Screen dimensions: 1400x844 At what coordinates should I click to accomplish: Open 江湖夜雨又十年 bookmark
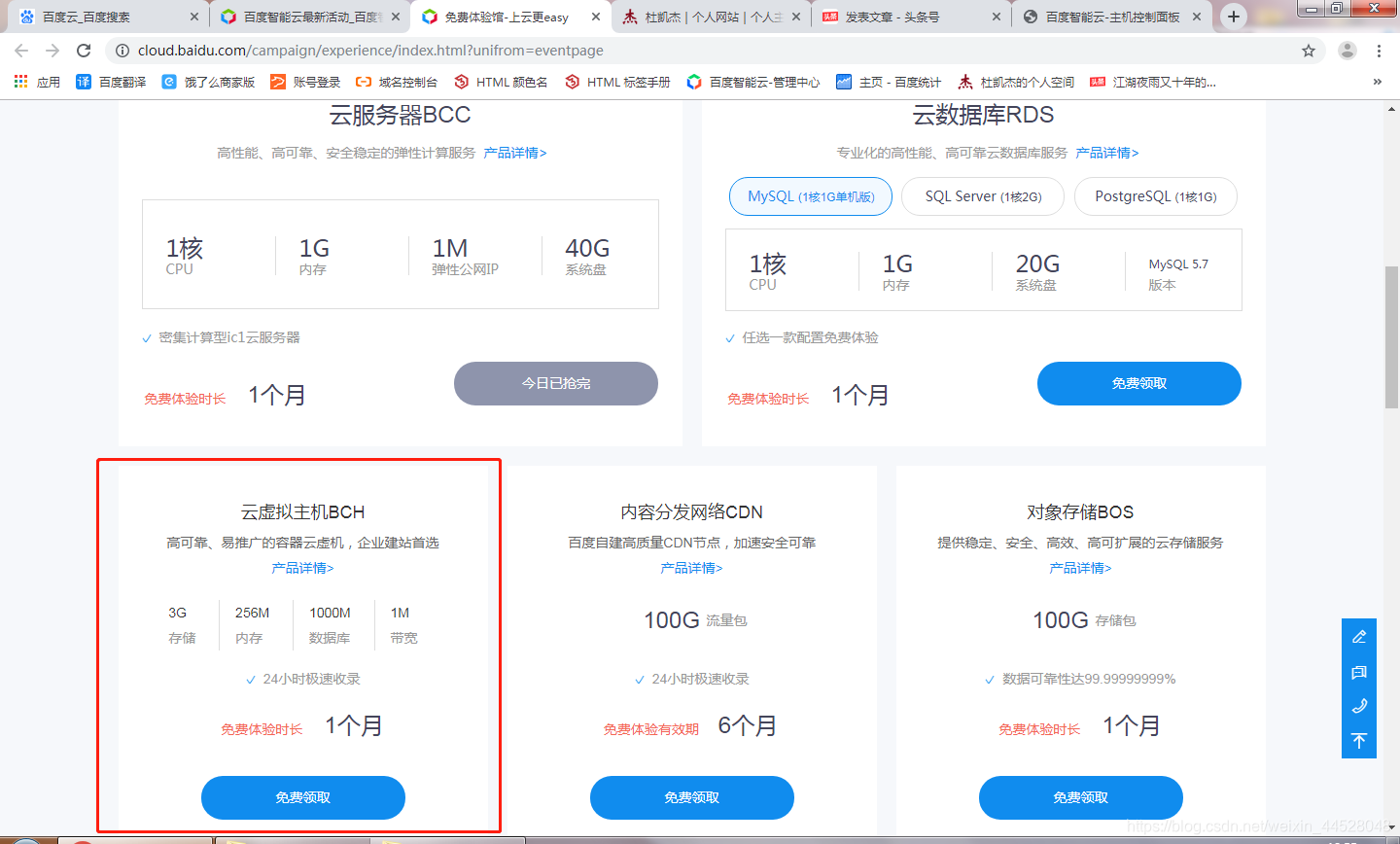pyautogui.click(x=1153, y=83)
